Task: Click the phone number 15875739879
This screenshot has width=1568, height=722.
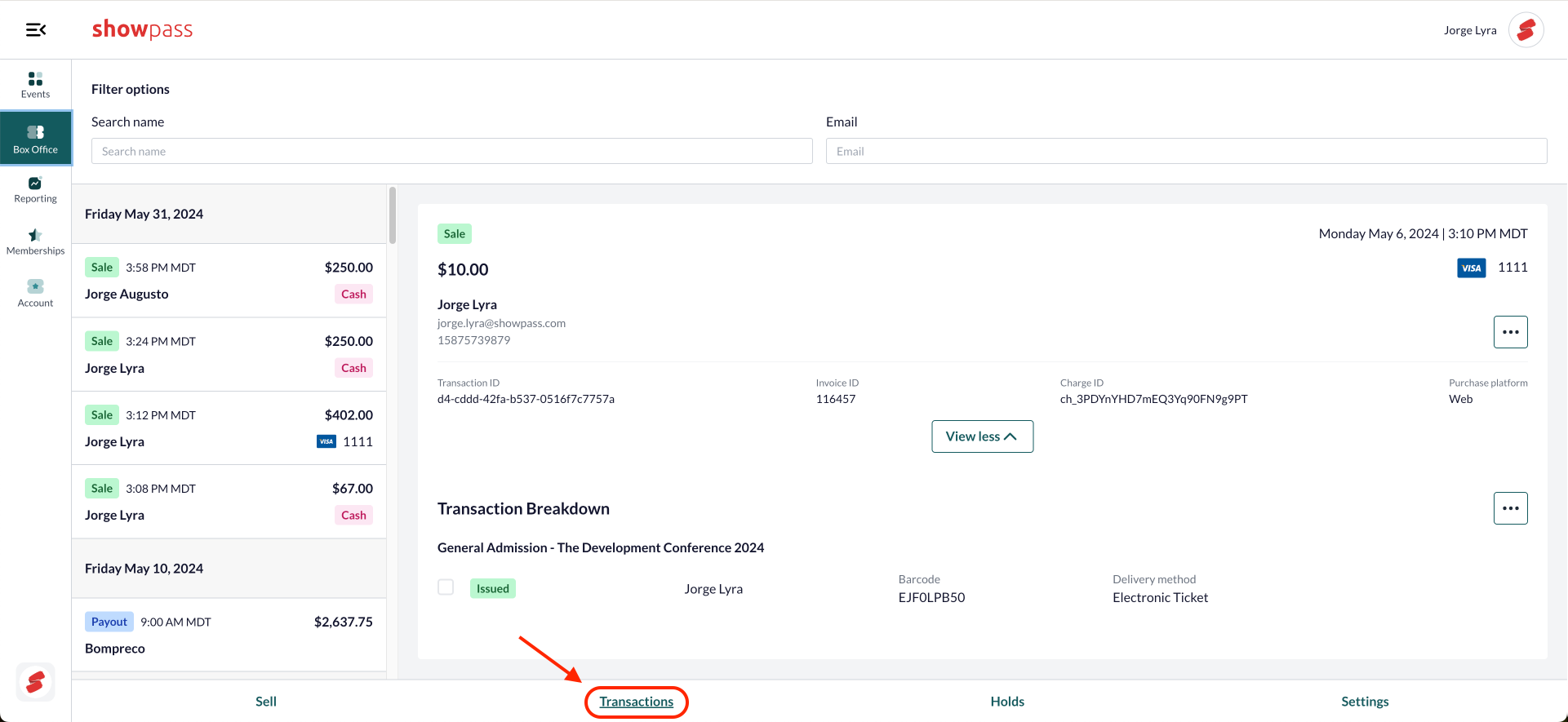Action: tap(473, 340)
